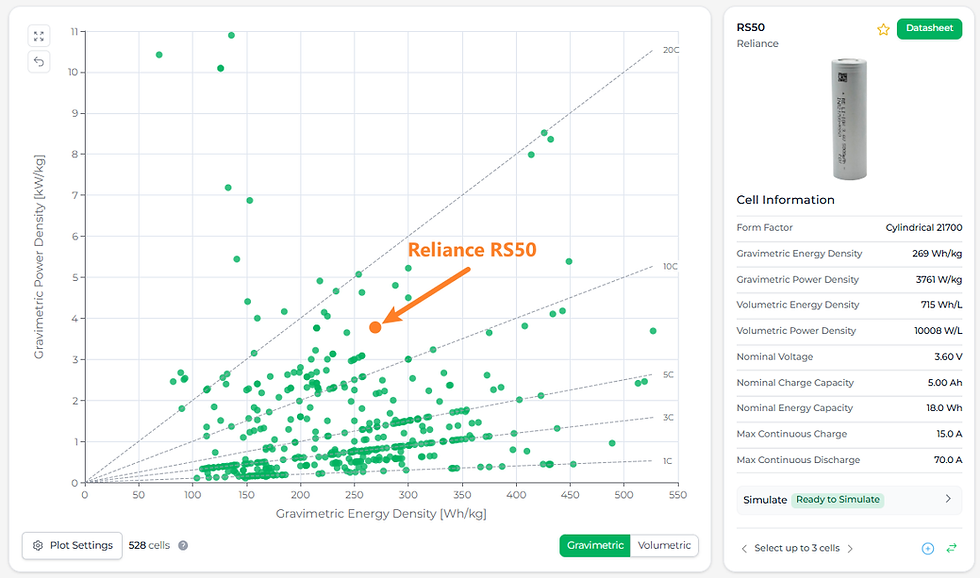This screenshot has width=980, height=578.
Task: Select the topmost data point near 11 kW/kg
Action: coord(231,35)
